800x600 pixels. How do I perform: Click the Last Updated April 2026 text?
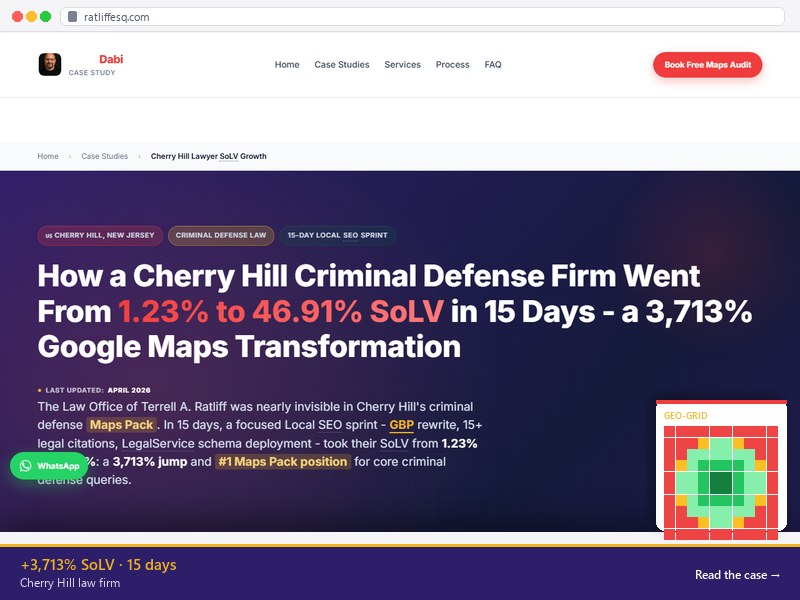pos(97,390)
